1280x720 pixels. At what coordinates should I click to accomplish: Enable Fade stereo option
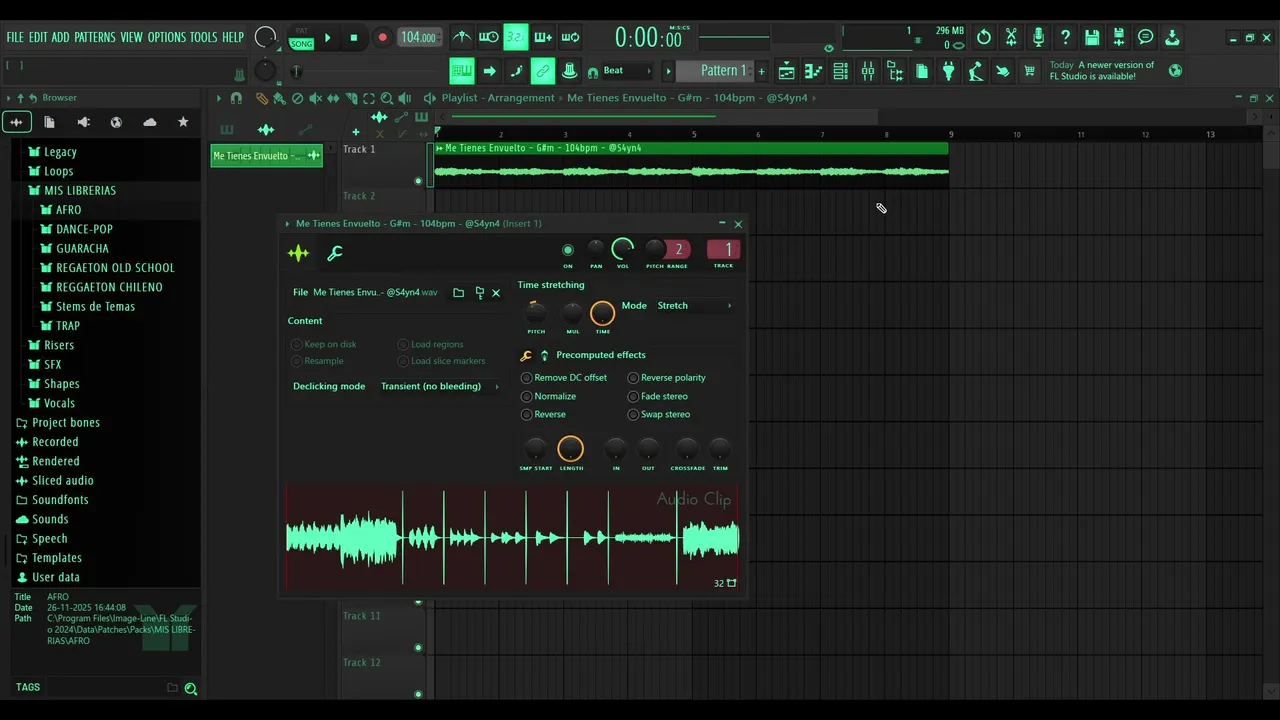tap(657, 396)
